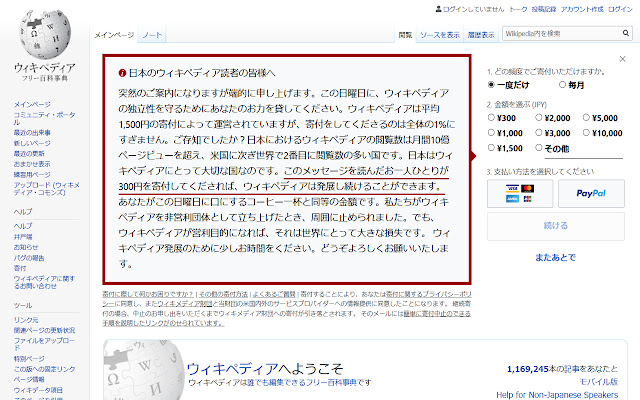This screenshot has height=400, width=640.
Task: Click その他の寄付方法 link
Action: pyautogui.click(x=223, y=294)
